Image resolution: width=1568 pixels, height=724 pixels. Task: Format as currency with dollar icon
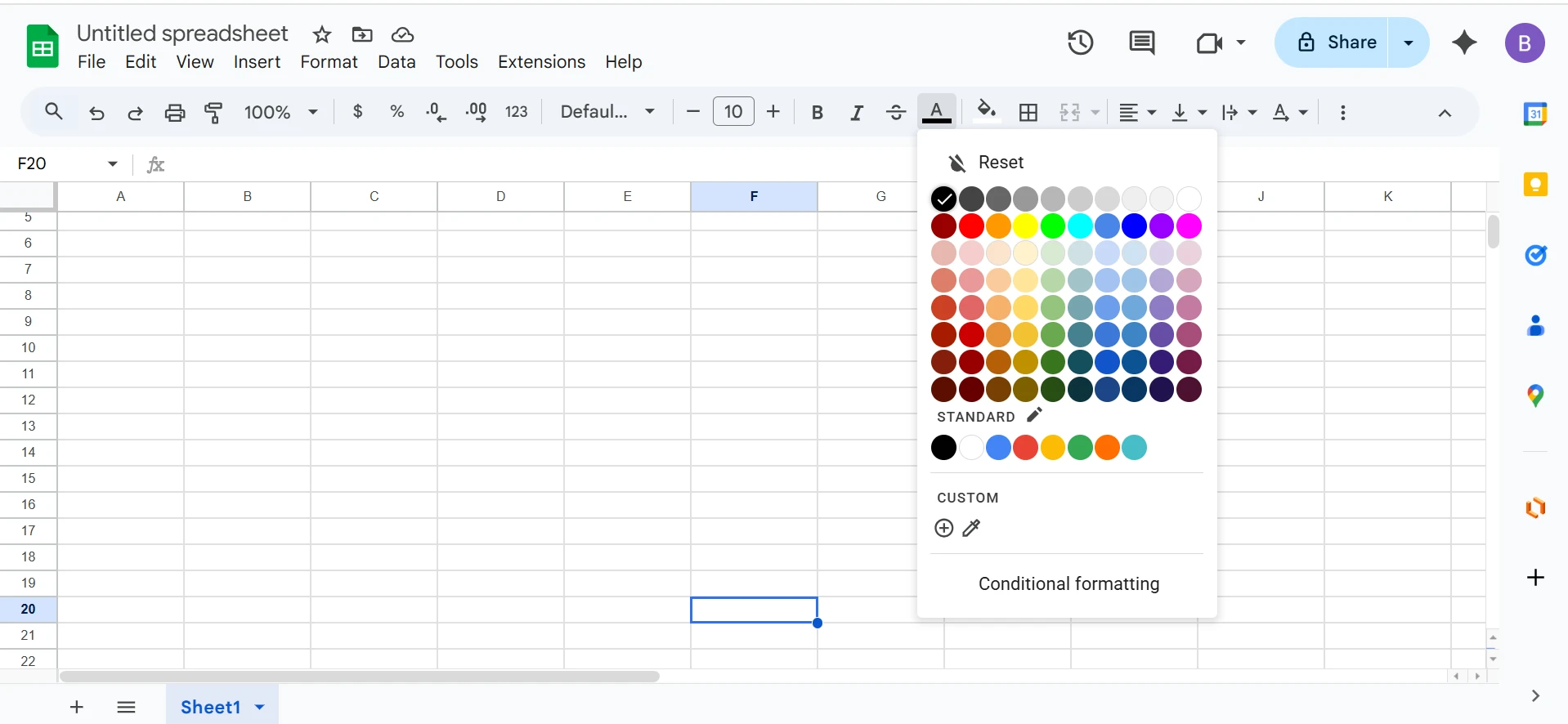[357, 111]
